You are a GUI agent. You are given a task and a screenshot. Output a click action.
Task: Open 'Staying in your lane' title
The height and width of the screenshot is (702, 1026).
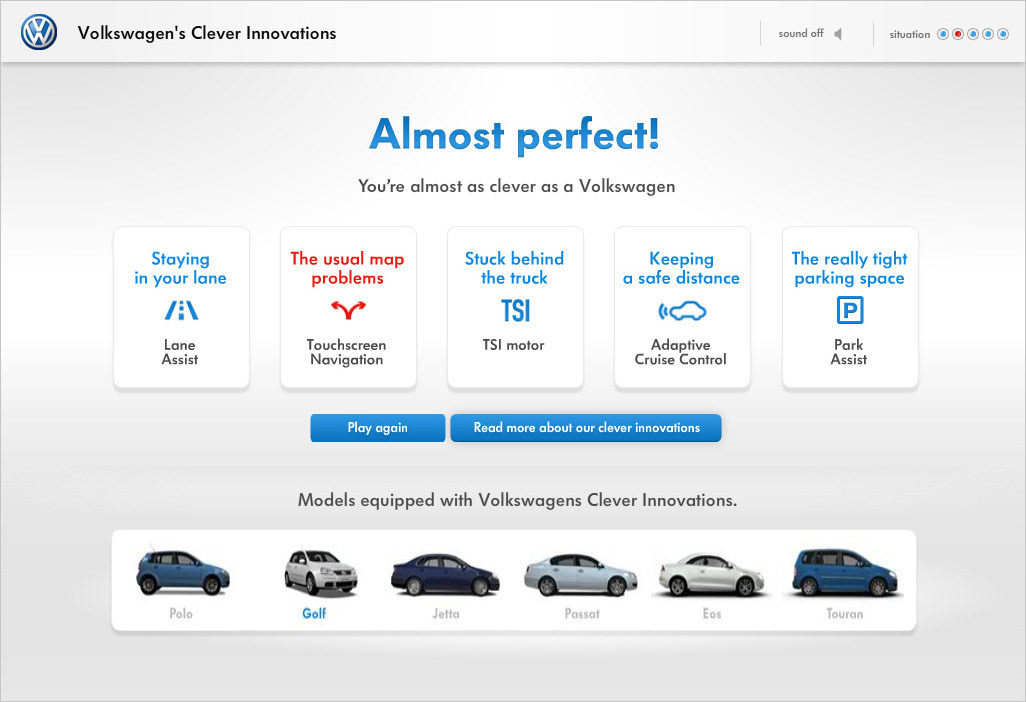pos(181,268)
